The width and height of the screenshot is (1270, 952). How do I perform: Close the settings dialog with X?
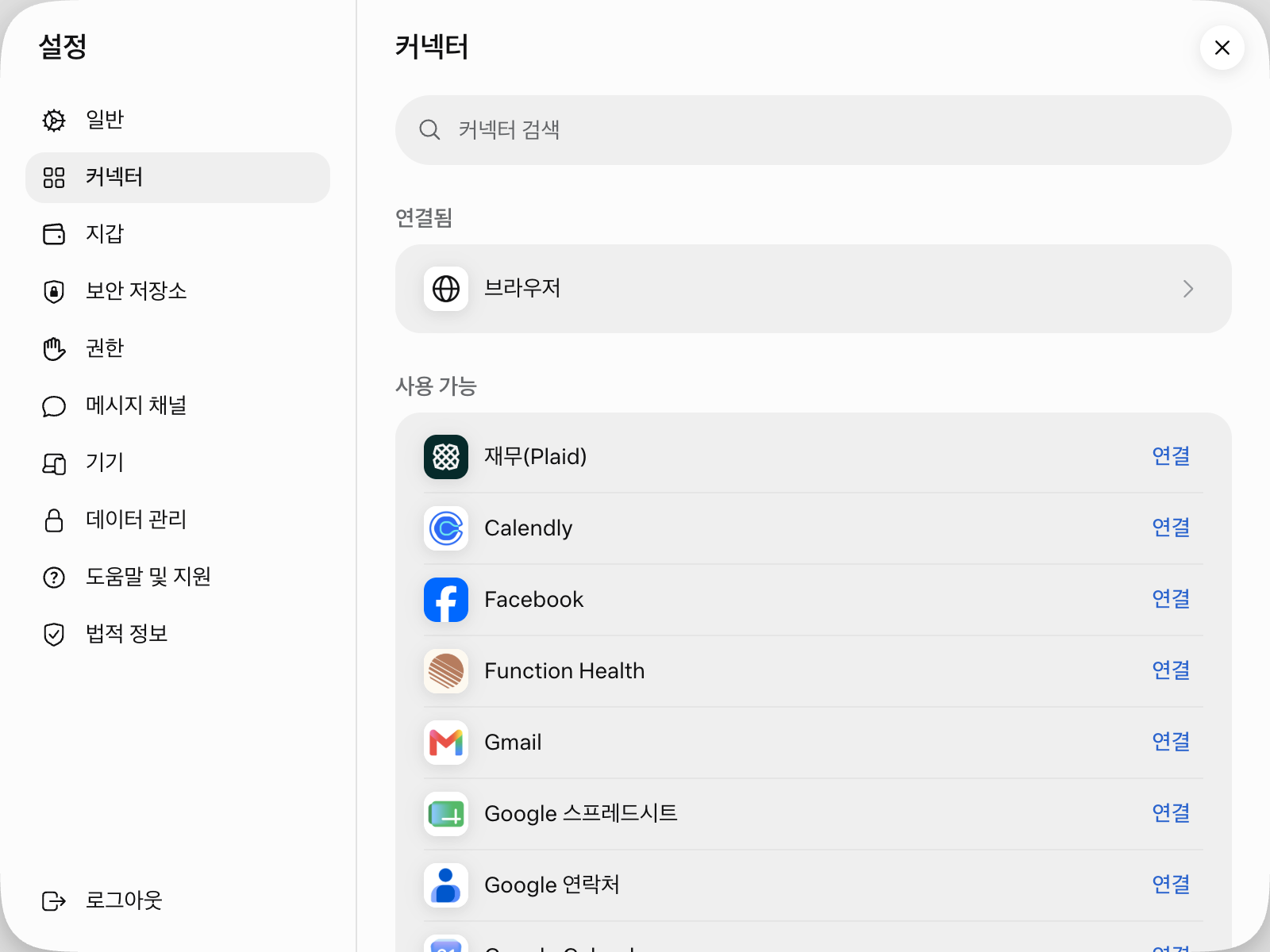[1222, 48]
